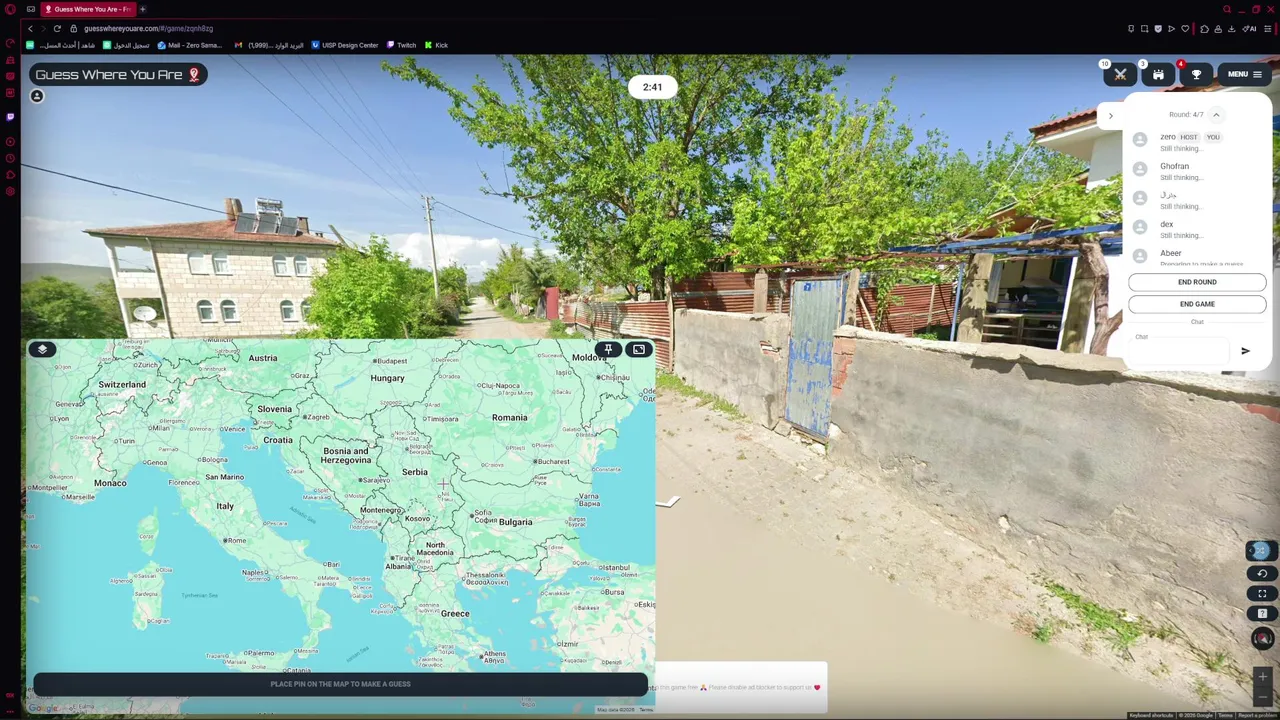1280x720 pixels.
Task: Send the chat message arrow
Action: pos(1245,351)
